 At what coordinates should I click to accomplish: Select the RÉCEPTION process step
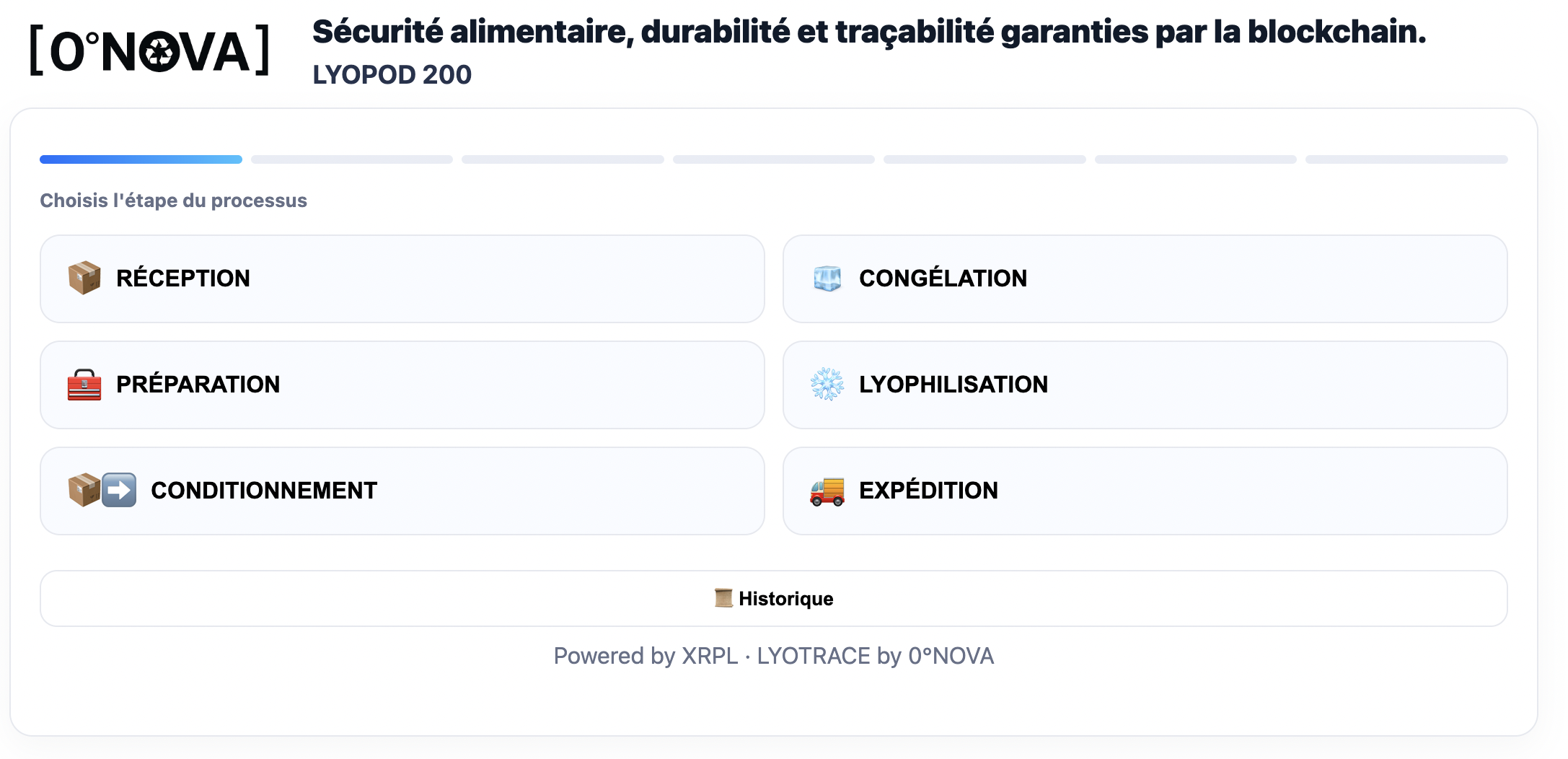[402, 278]
